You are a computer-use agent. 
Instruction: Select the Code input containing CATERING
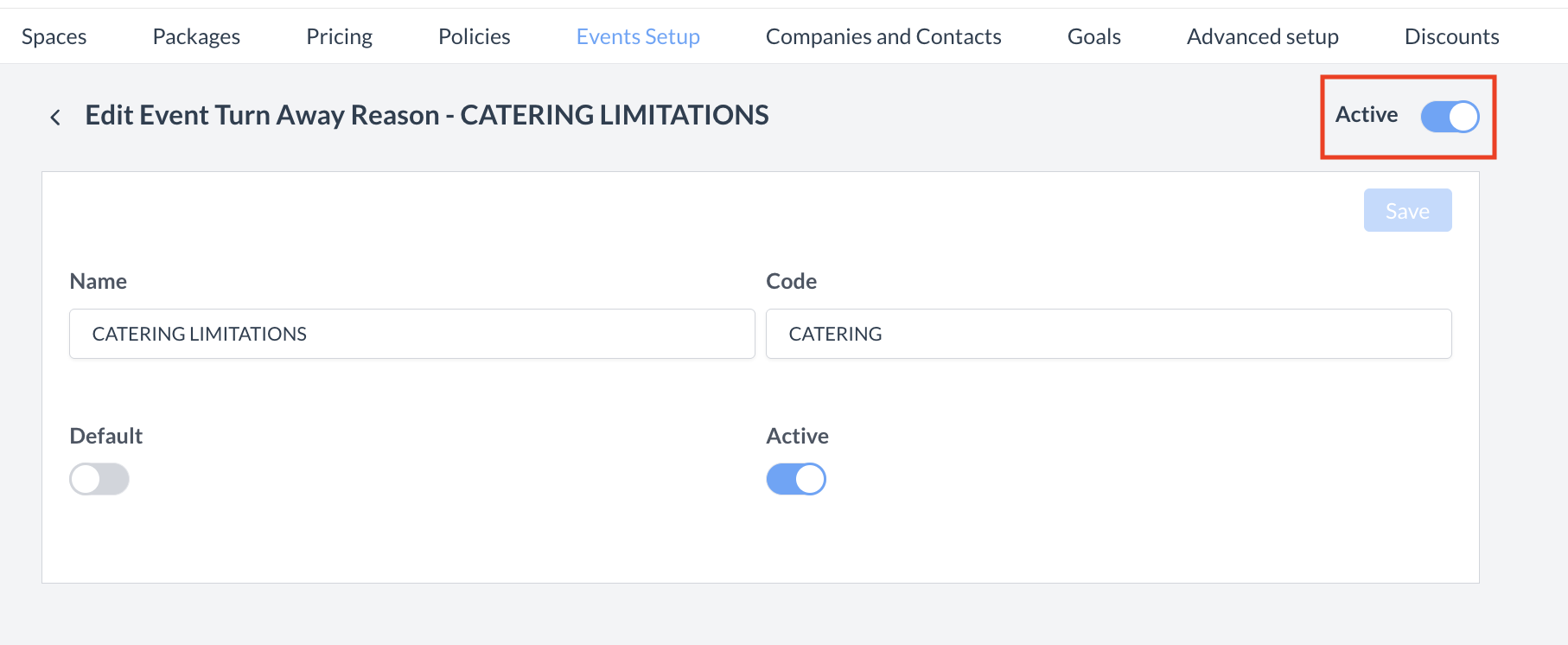pyautogui.click(x=1108, y=334)
